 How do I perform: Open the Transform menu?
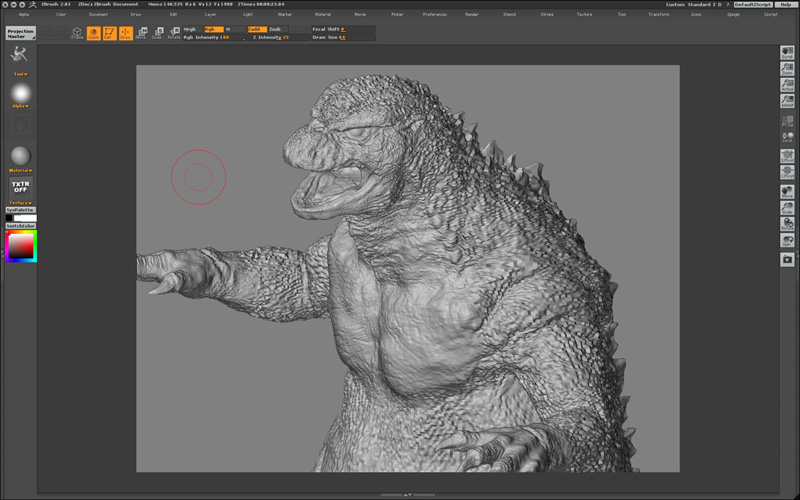(658, 15)
